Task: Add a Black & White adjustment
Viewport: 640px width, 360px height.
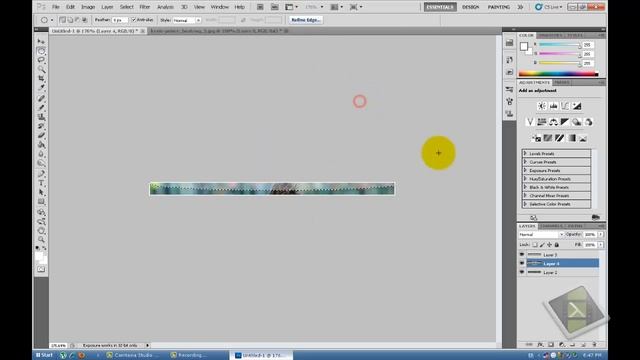Action: [x=565, y=122]
